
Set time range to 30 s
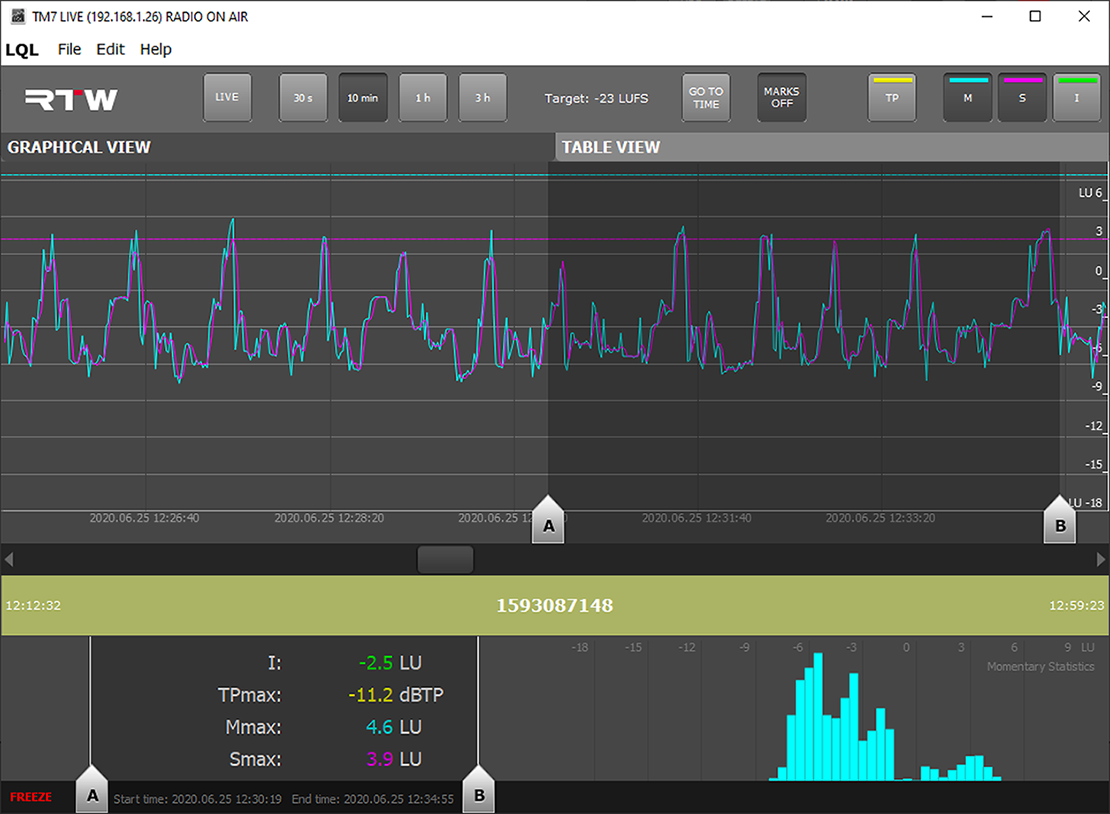click(303, 98)
